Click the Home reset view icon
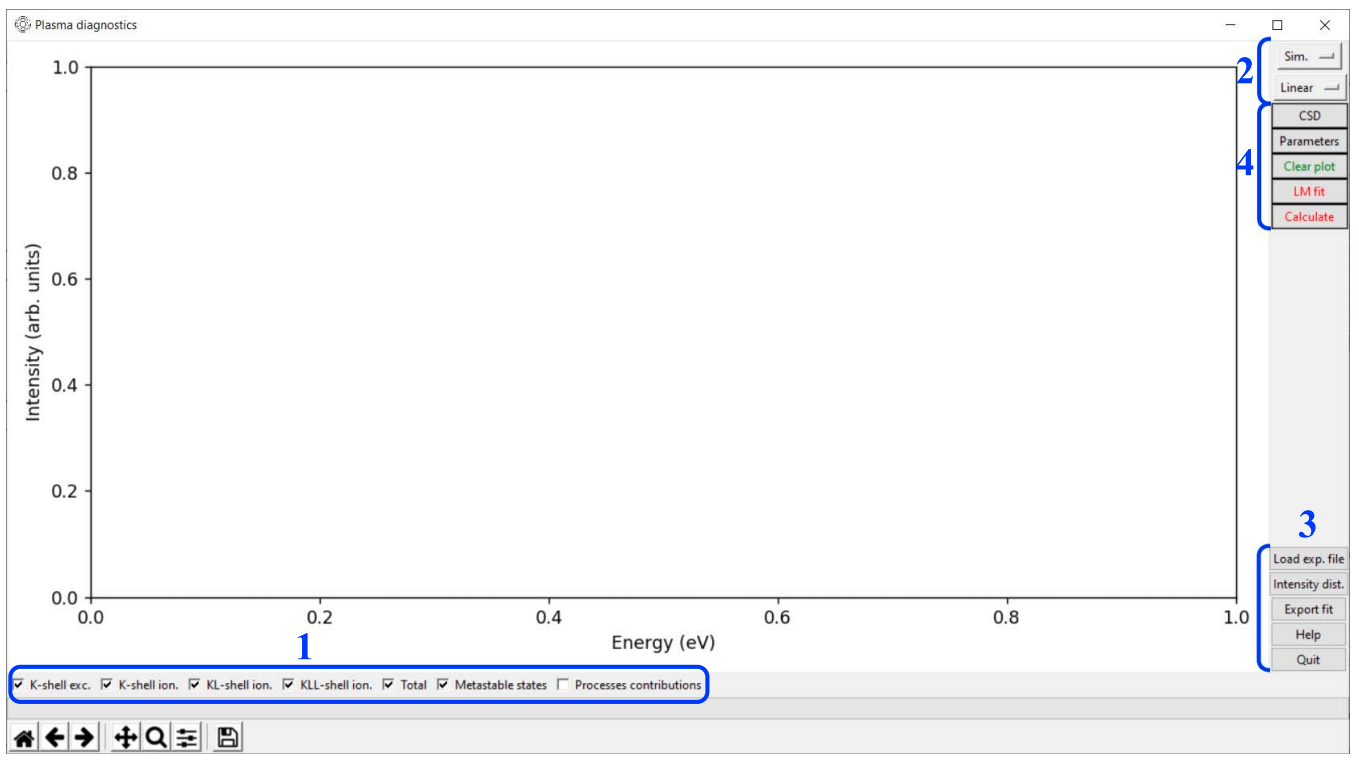1359x760 pixels. (x=24, y=738)
